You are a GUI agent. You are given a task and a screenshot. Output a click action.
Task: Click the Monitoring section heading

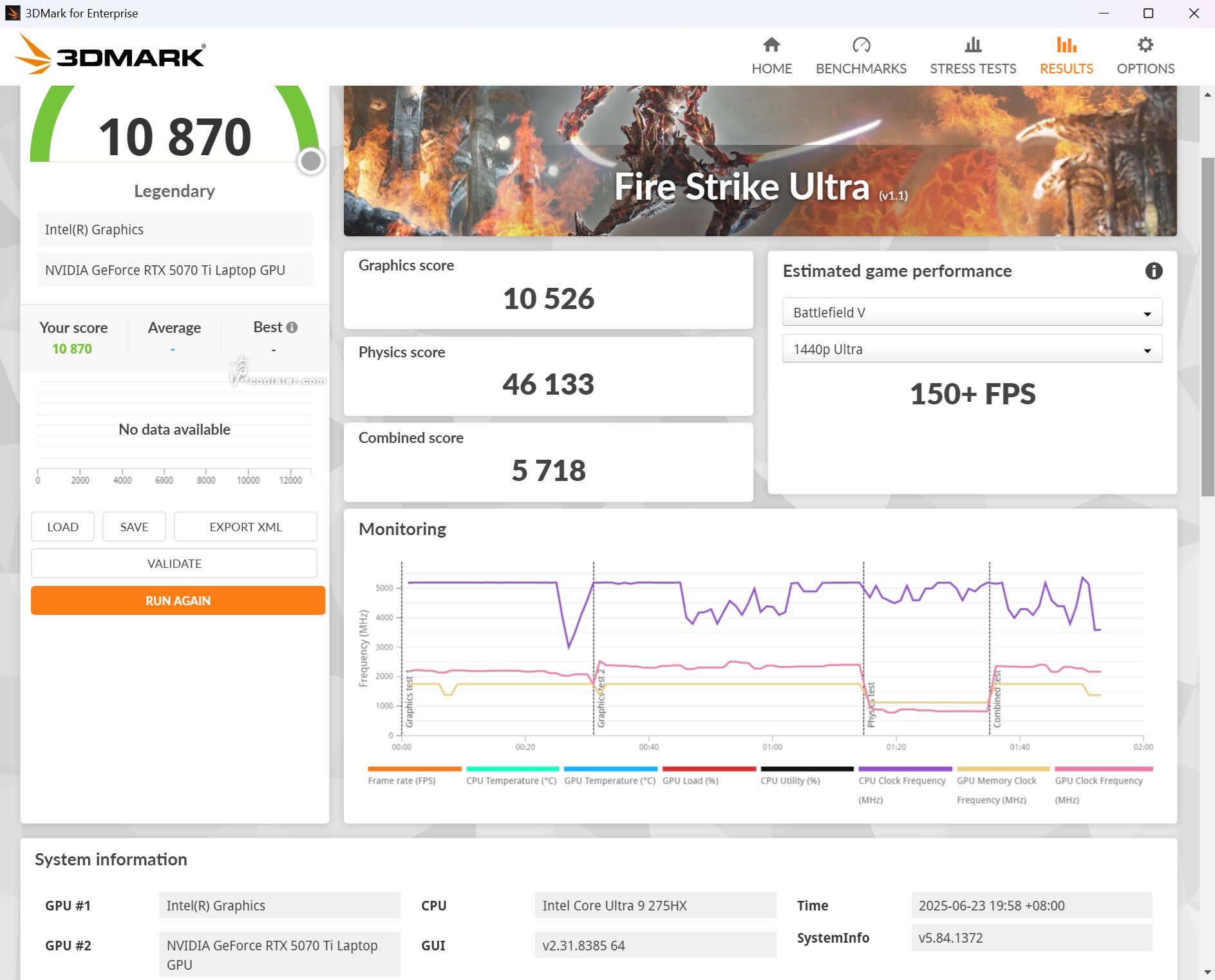click(402, 529)
